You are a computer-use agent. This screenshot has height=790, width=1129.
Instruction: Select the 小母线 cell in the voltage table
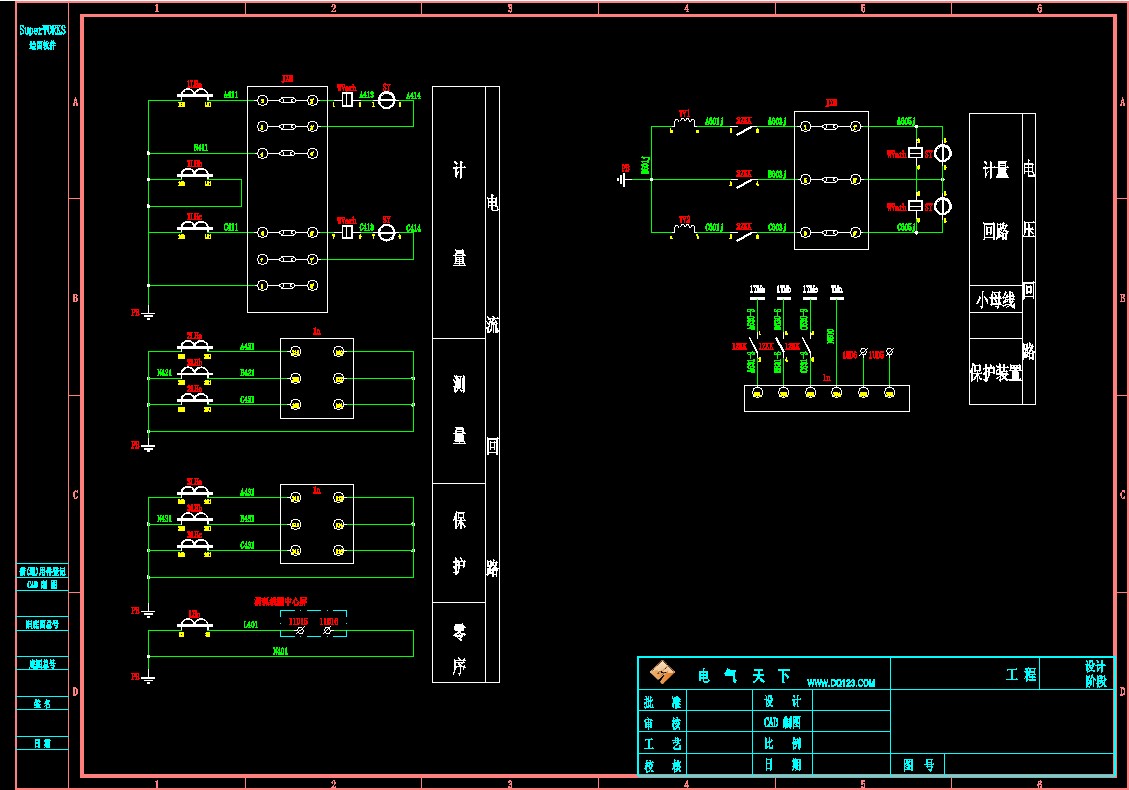(995, 299)
